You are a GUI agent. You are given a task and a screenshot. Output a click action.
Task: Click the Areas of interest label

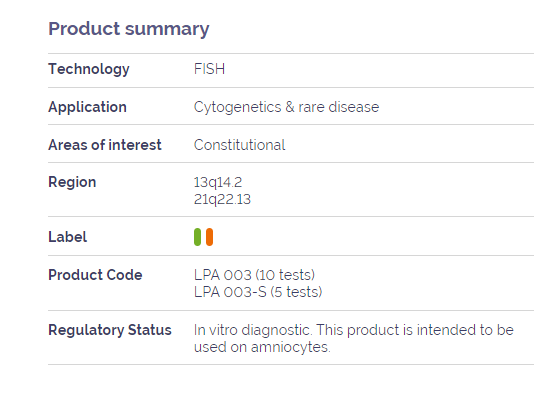[105, 145]
